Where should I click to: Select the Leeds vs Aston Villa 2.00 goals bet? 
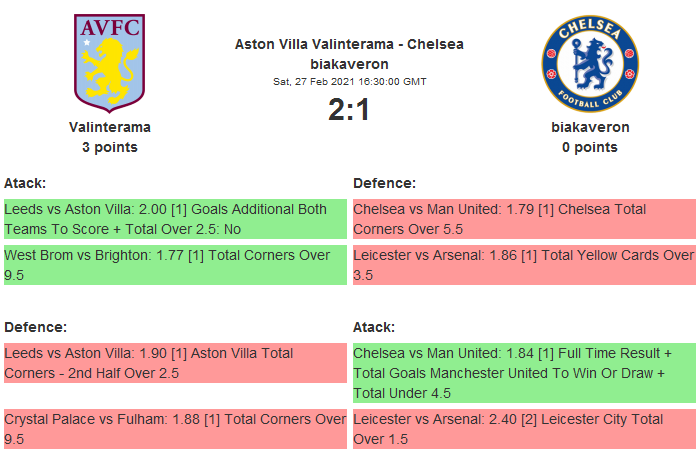tap(174, 219)
